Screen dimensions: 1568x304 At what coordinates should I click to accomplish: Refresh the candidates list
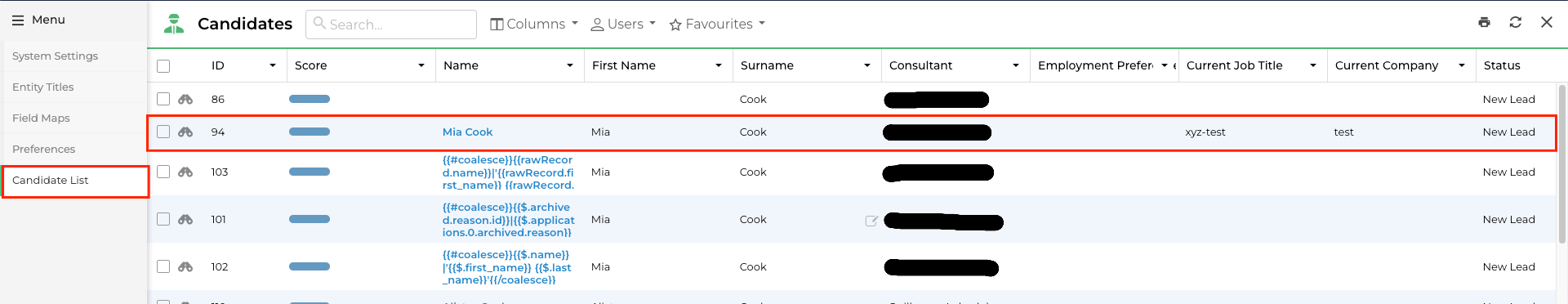pos(1515,23)
